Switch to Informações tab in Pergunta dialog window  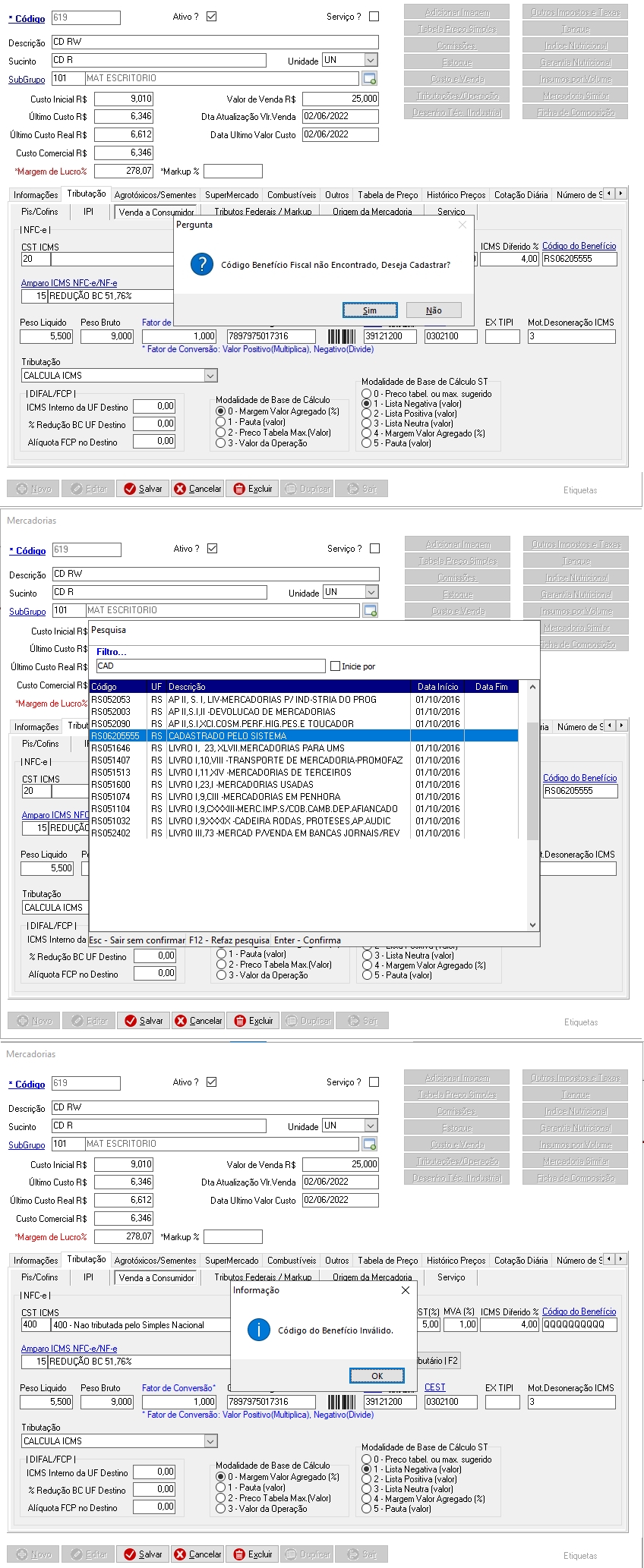coord(36,195)
